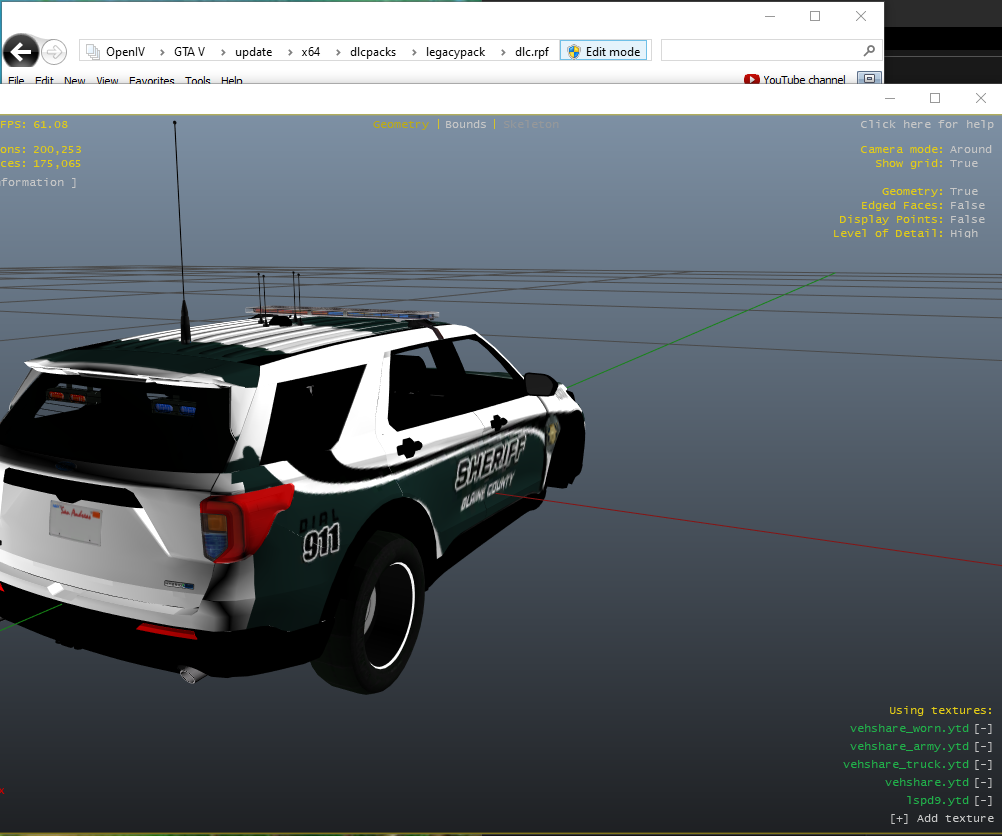Open the Tools menu
This screenshot has width=1002, height=836.
tap(197, 80)
